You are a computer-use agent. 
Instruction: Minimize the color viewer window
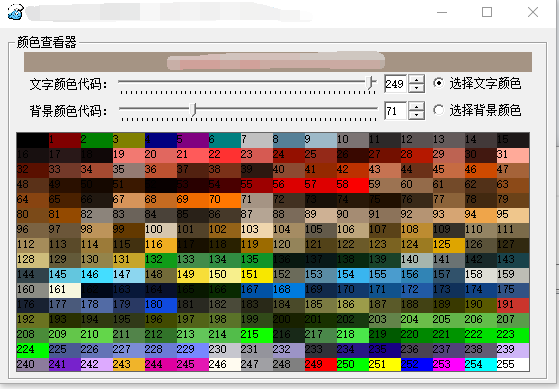pos(442,12)
